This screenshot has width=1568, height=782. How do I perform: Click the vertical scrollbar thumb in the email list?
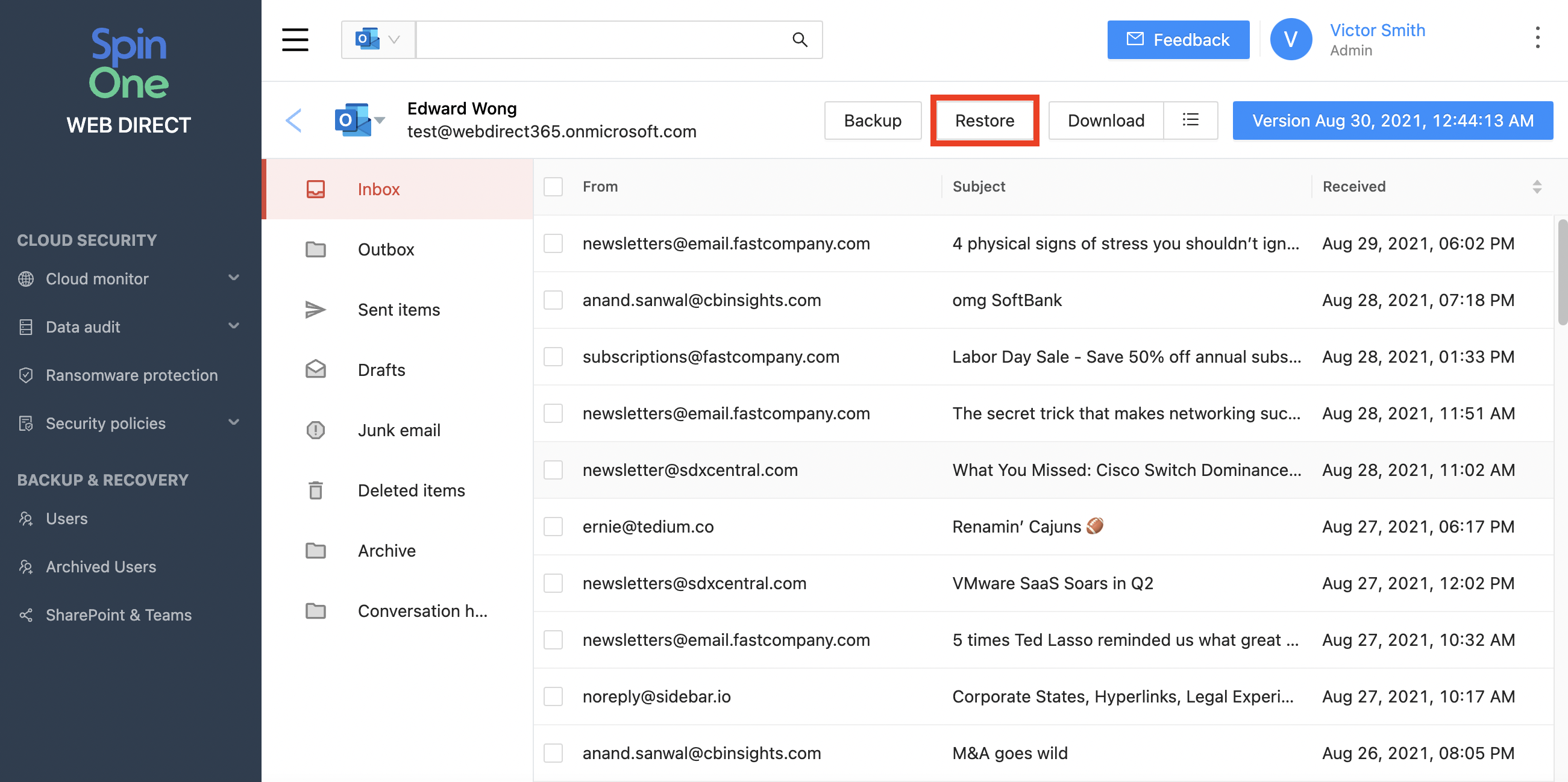click(x=1562, y=273)
